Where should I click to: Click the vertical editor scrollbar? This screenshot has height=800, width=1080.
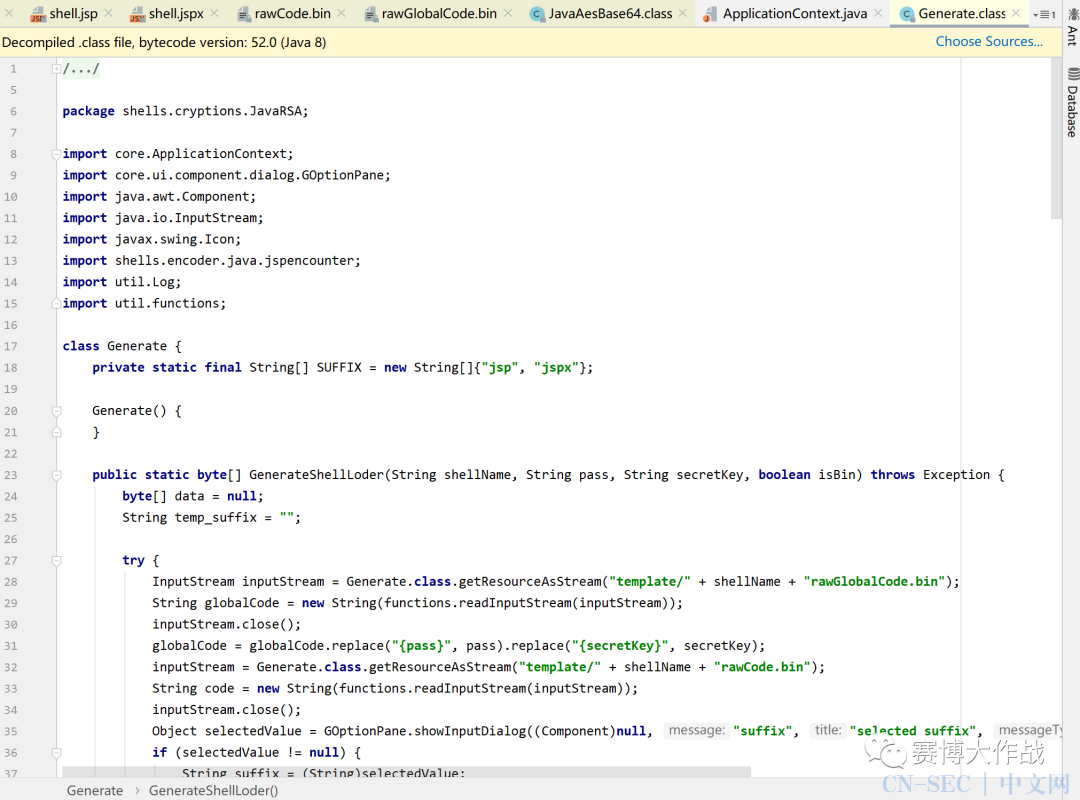[1057, 138]
